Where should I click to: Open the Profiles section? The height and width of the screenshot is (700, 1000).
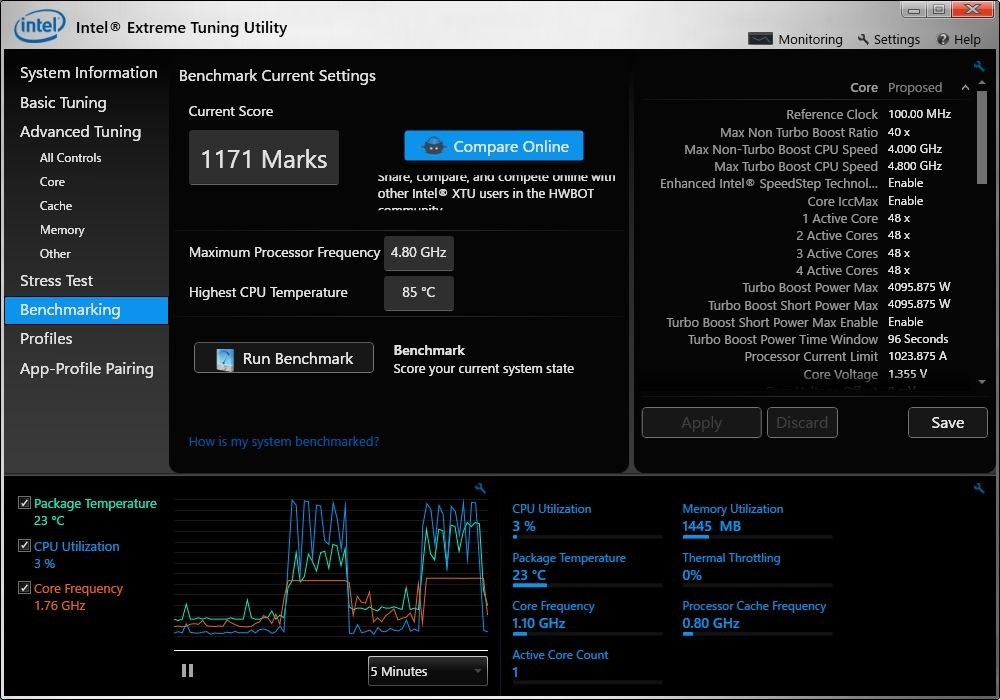46,339
